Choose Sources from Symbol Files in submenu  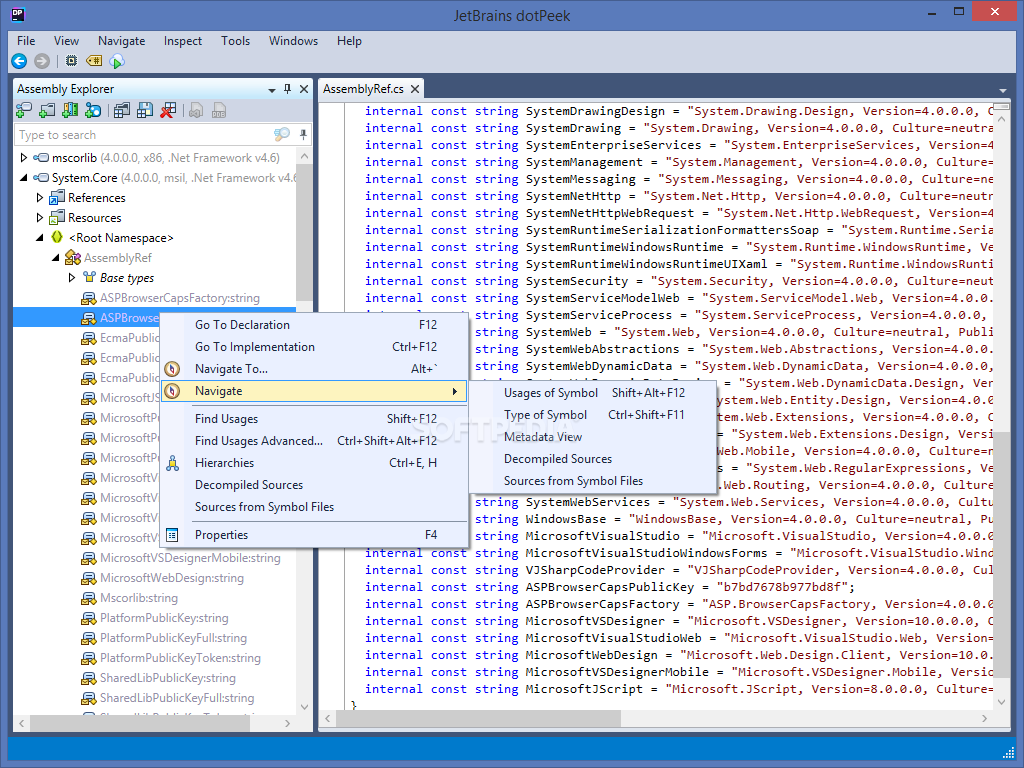593,481
